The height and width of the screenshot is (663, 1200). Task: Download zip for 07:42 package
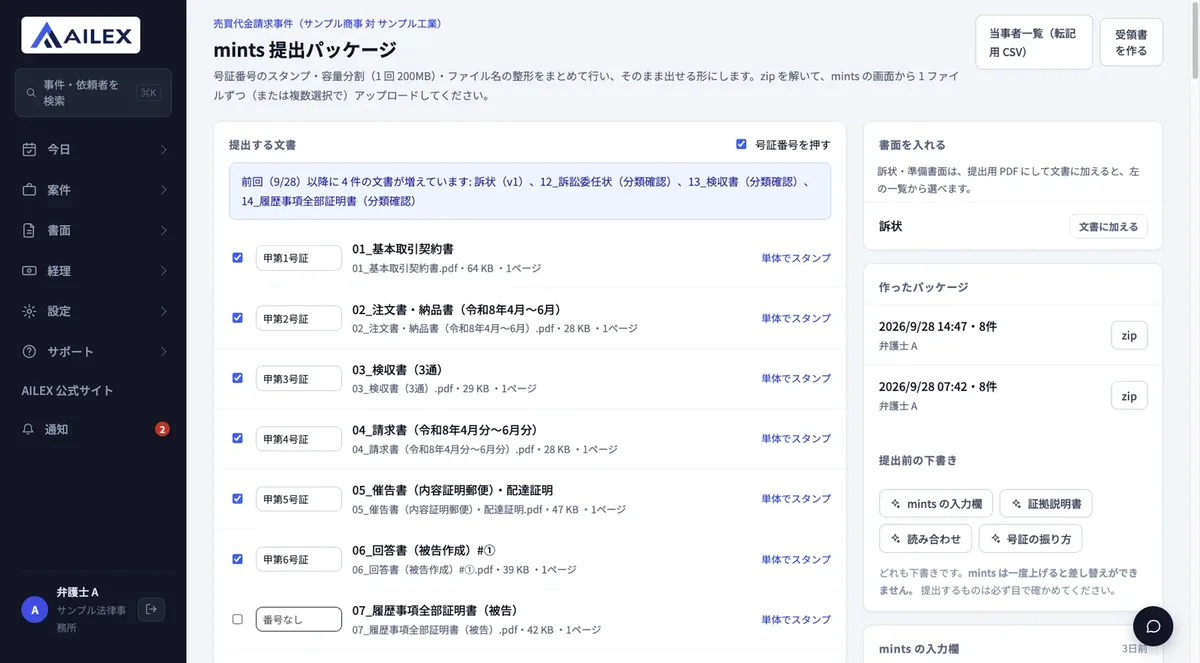[1129, 396]
